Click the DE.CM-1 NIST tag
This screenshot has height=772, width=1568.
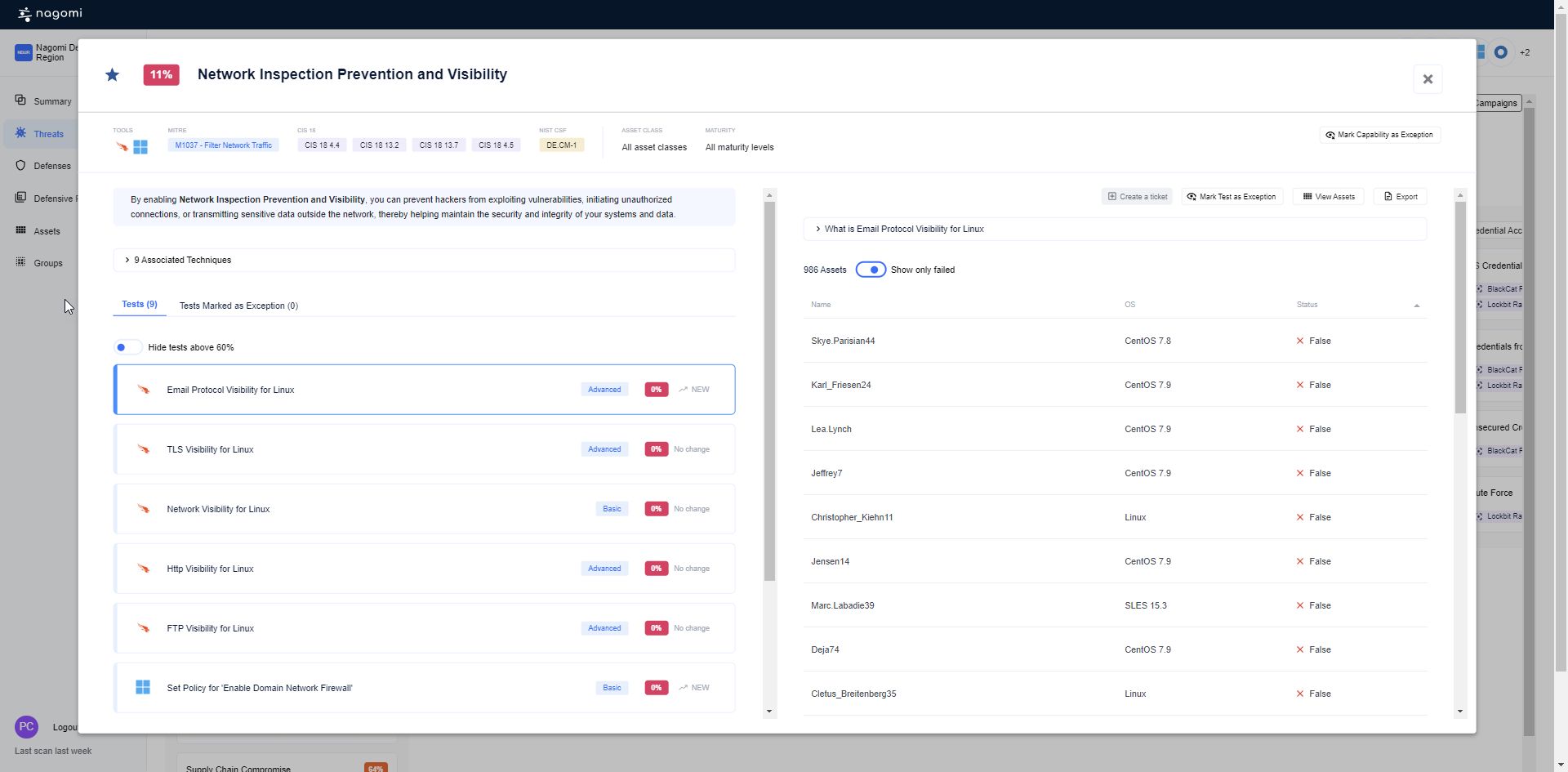561,145
